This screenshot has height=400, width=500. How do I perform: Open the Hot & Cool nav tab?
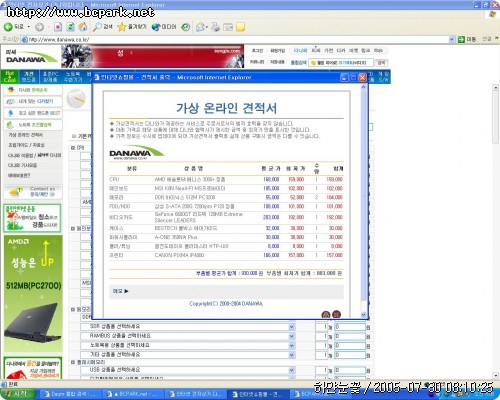[10, 76]
